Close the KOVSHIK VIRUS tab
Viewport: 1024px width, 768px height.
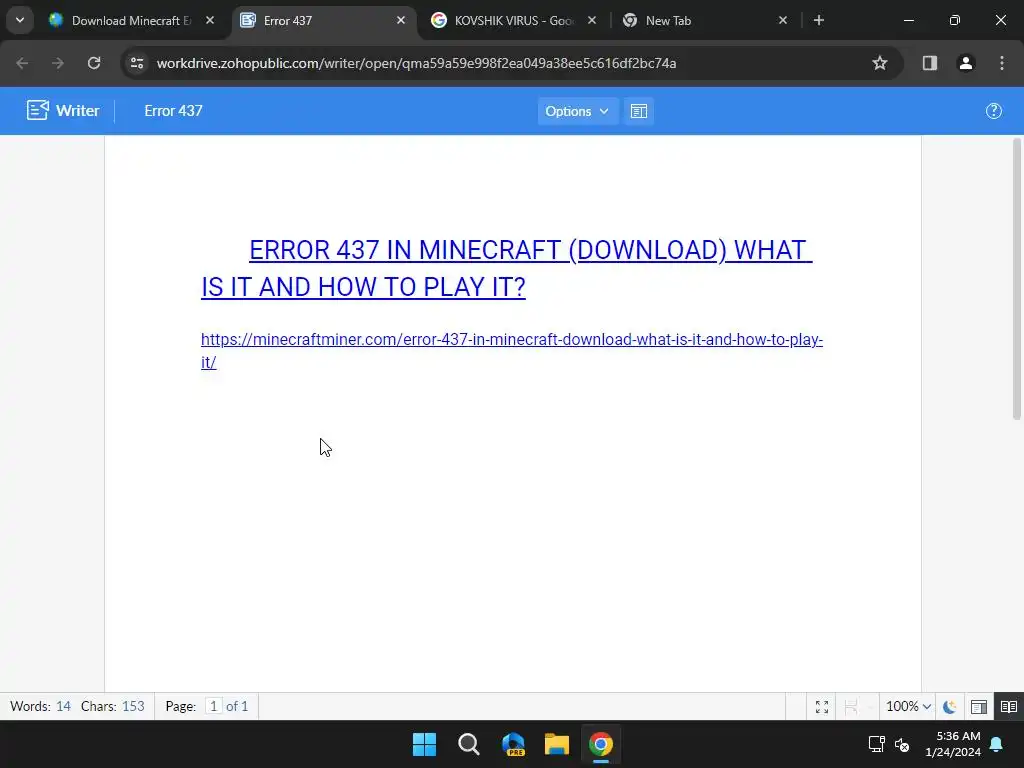592,20
